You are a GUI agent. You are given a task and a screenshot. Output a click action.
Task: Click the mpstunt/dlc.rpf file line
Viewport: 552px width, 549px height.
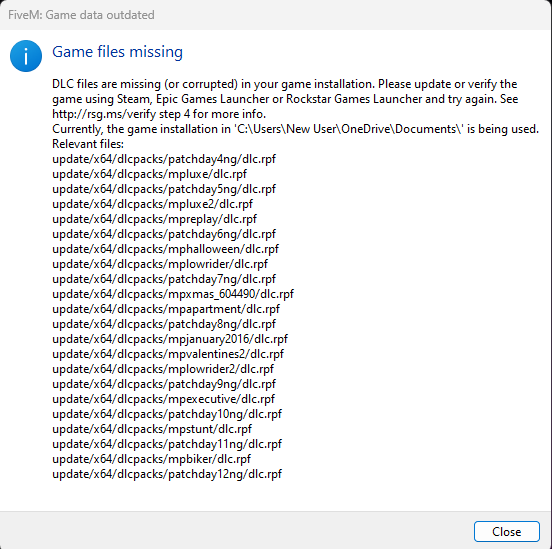[x=152, y=429]
